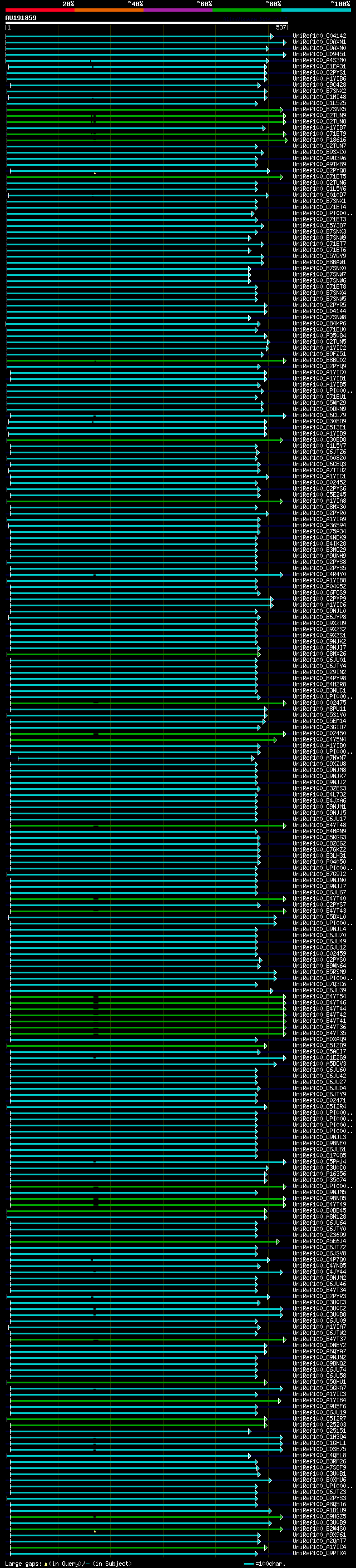Viewport: 356px width, 1568px height.
Task: Select hit label UniRef100_A1YIA8
Action: (319, 501)
